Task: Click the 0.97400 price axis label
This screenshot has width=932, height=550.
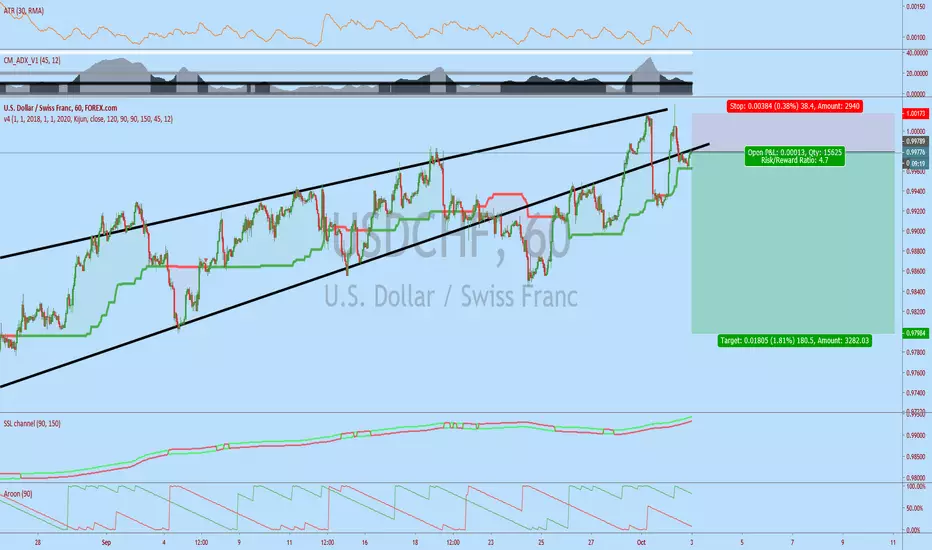Action: coord(916,392)
